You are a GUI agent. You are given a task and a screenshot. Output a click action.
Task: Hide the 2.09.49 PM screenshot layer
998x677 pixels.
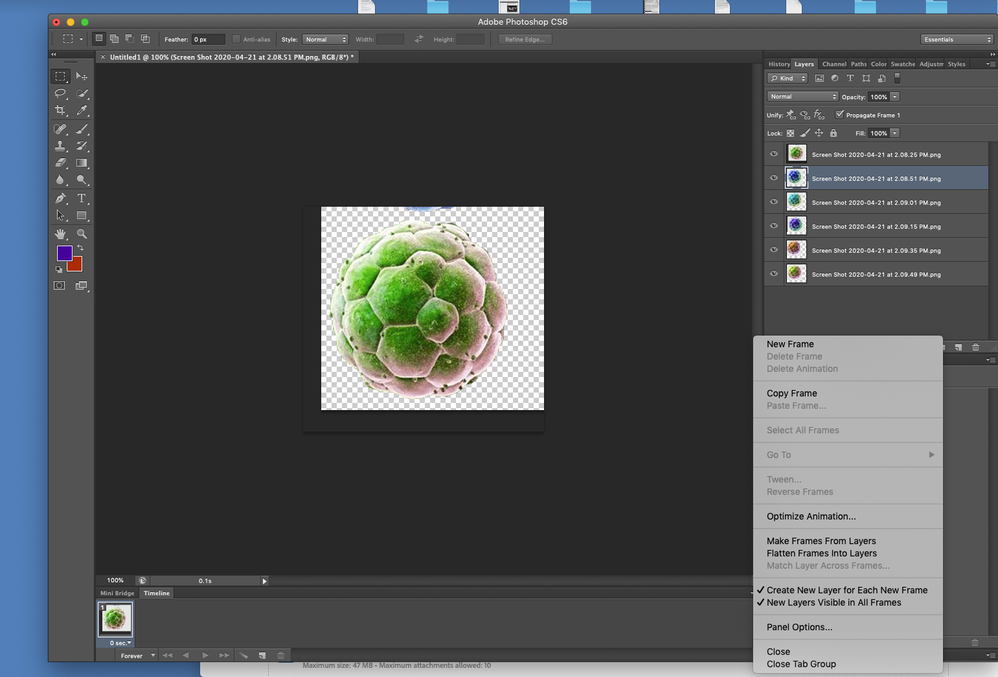tap(773, 274)
